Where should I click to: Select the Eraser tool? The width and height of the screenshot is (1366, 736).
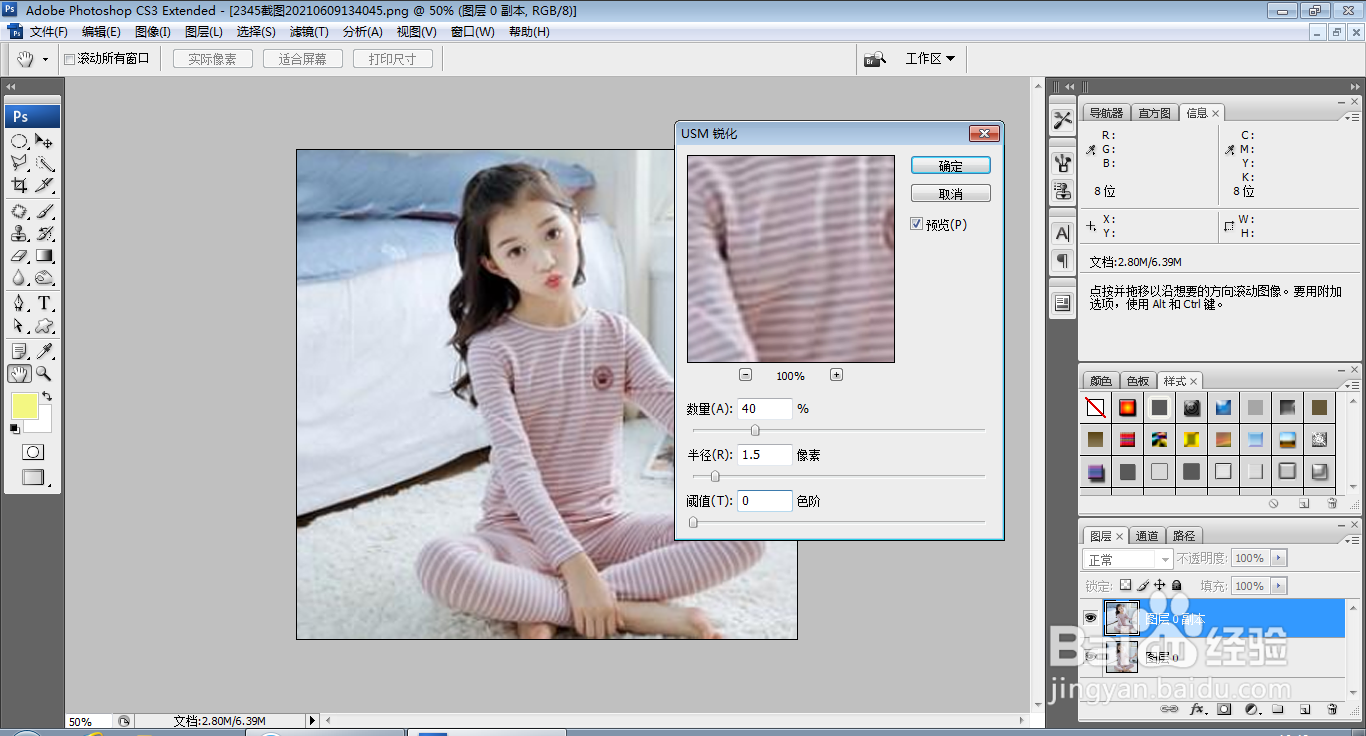19,256
